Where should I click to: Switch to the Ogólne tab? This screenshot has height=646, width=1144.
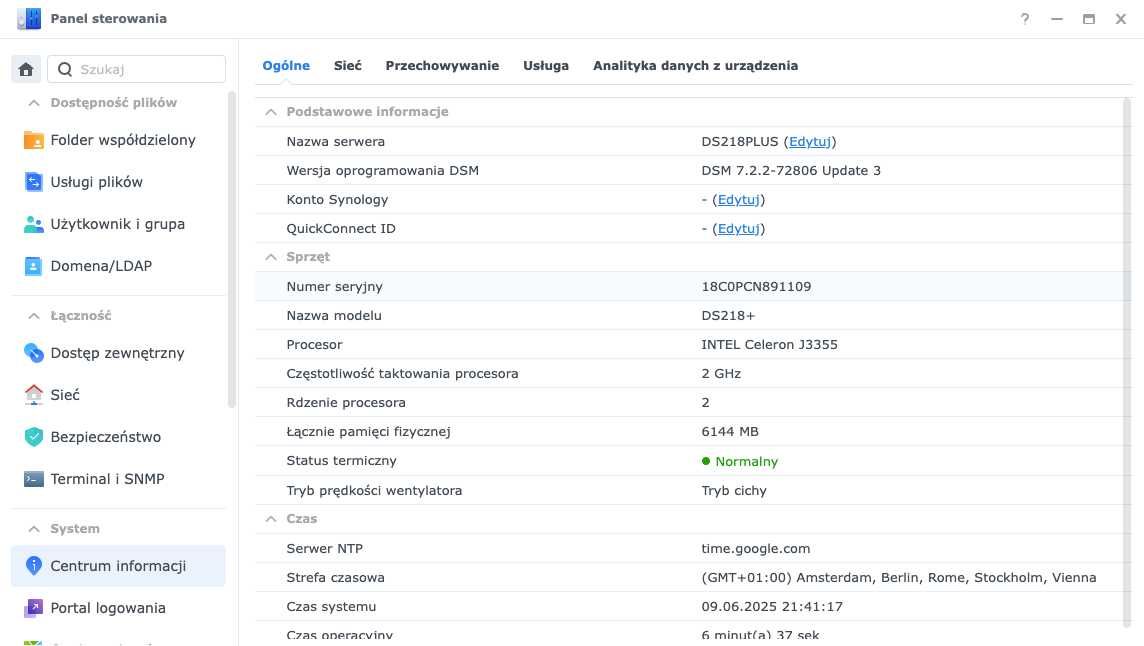(x=286, y=66)
